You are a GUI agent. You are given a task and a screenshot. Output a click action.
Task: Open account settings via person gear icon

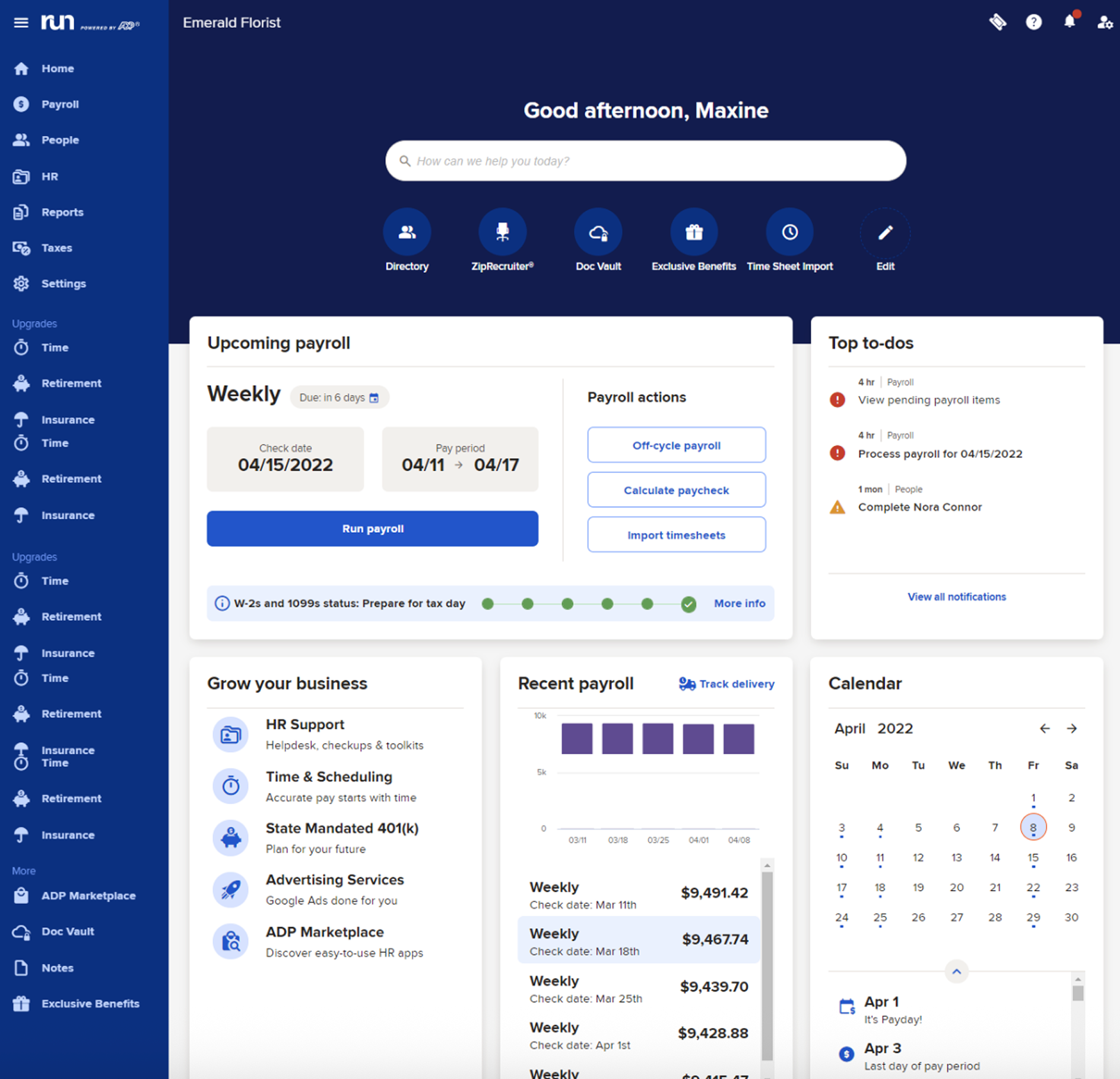coord(1105,22)
